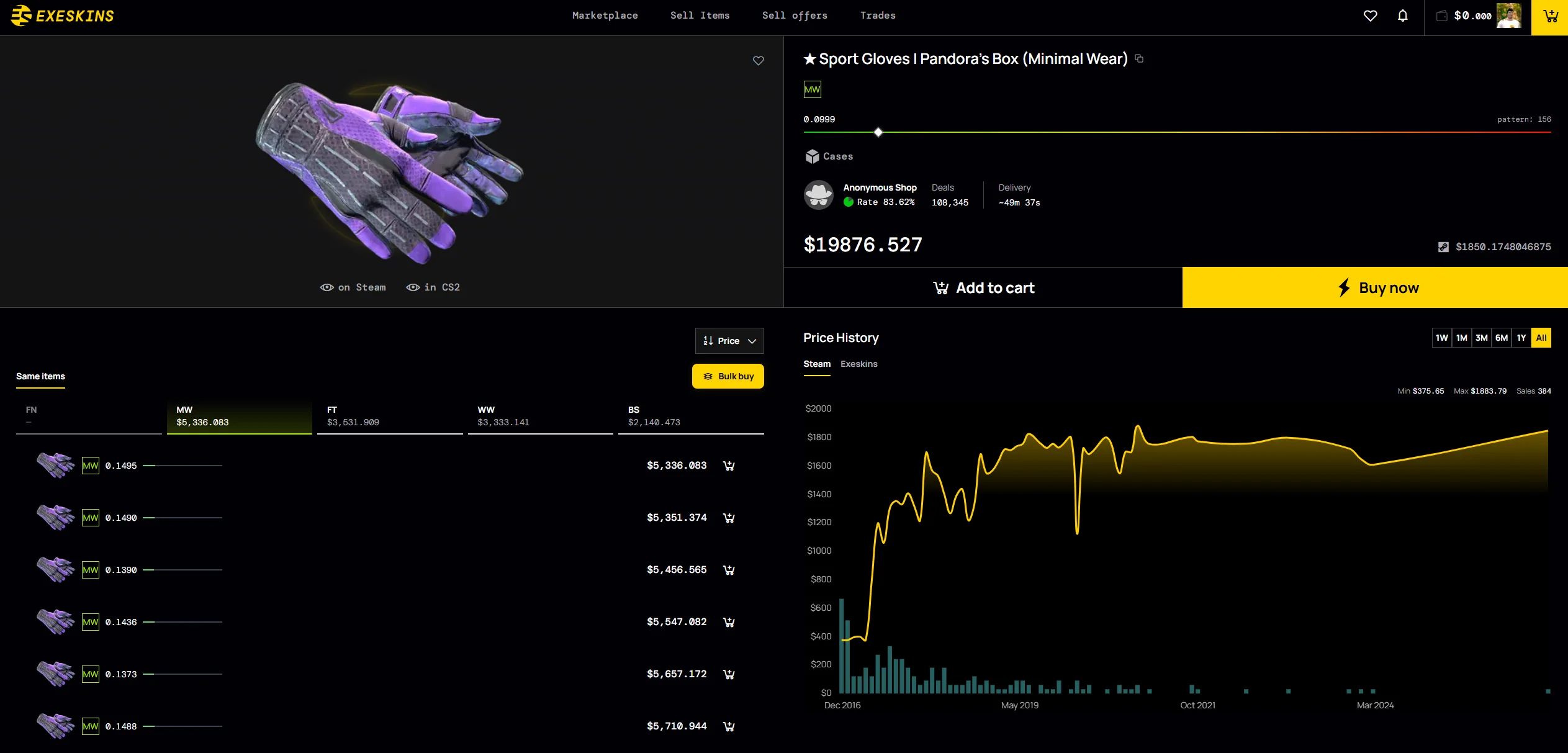1568x753 pixels.
Task: Click the Anonymous Shop seller name
Action: pos(880,187)
